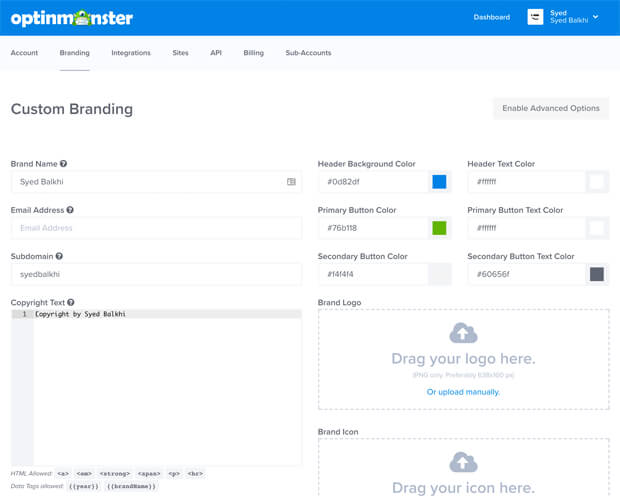Open the Sub-Accounts tab
This screenshot has height=496, width=620.
tap(308, 53)
